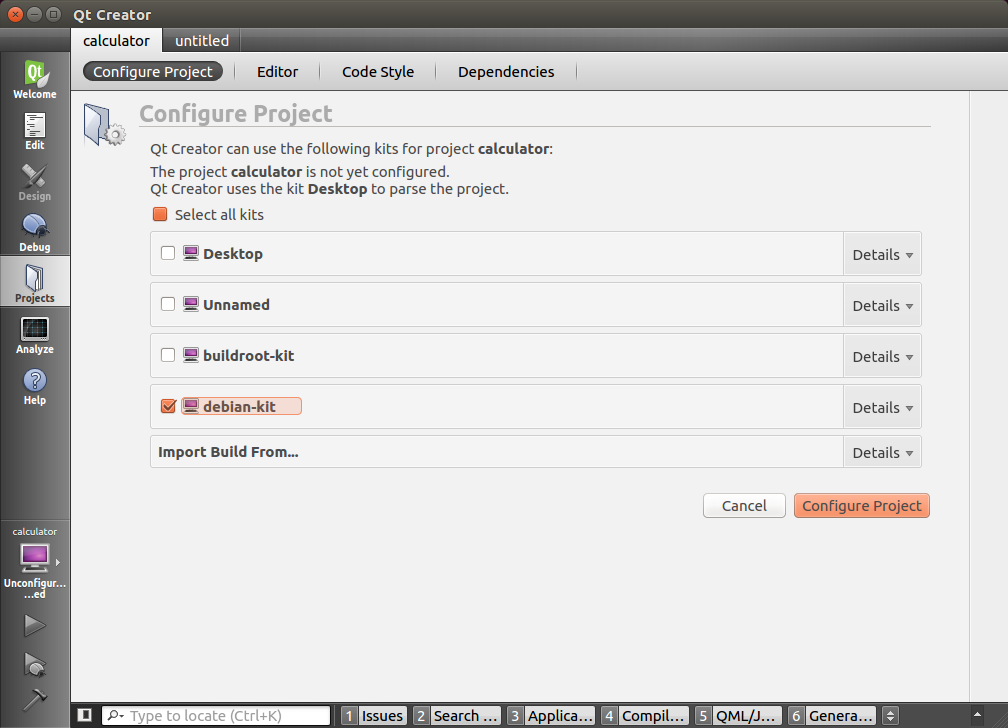Click the Cancel button
Viewport: 1008px width, 728px height.
point(744,506)
